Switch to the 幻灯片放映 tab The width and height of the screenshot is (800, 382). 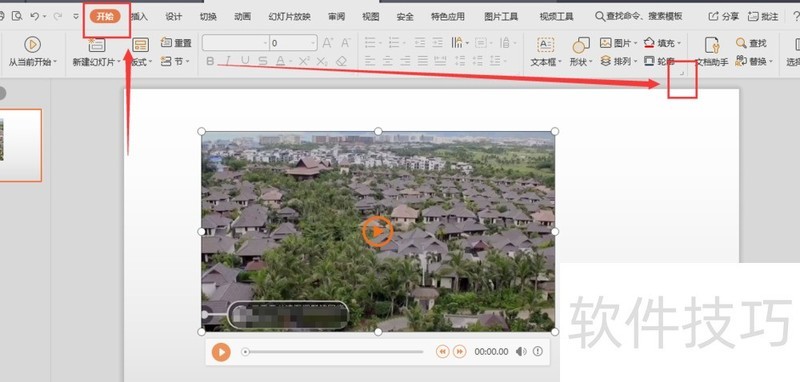(289, 16)
